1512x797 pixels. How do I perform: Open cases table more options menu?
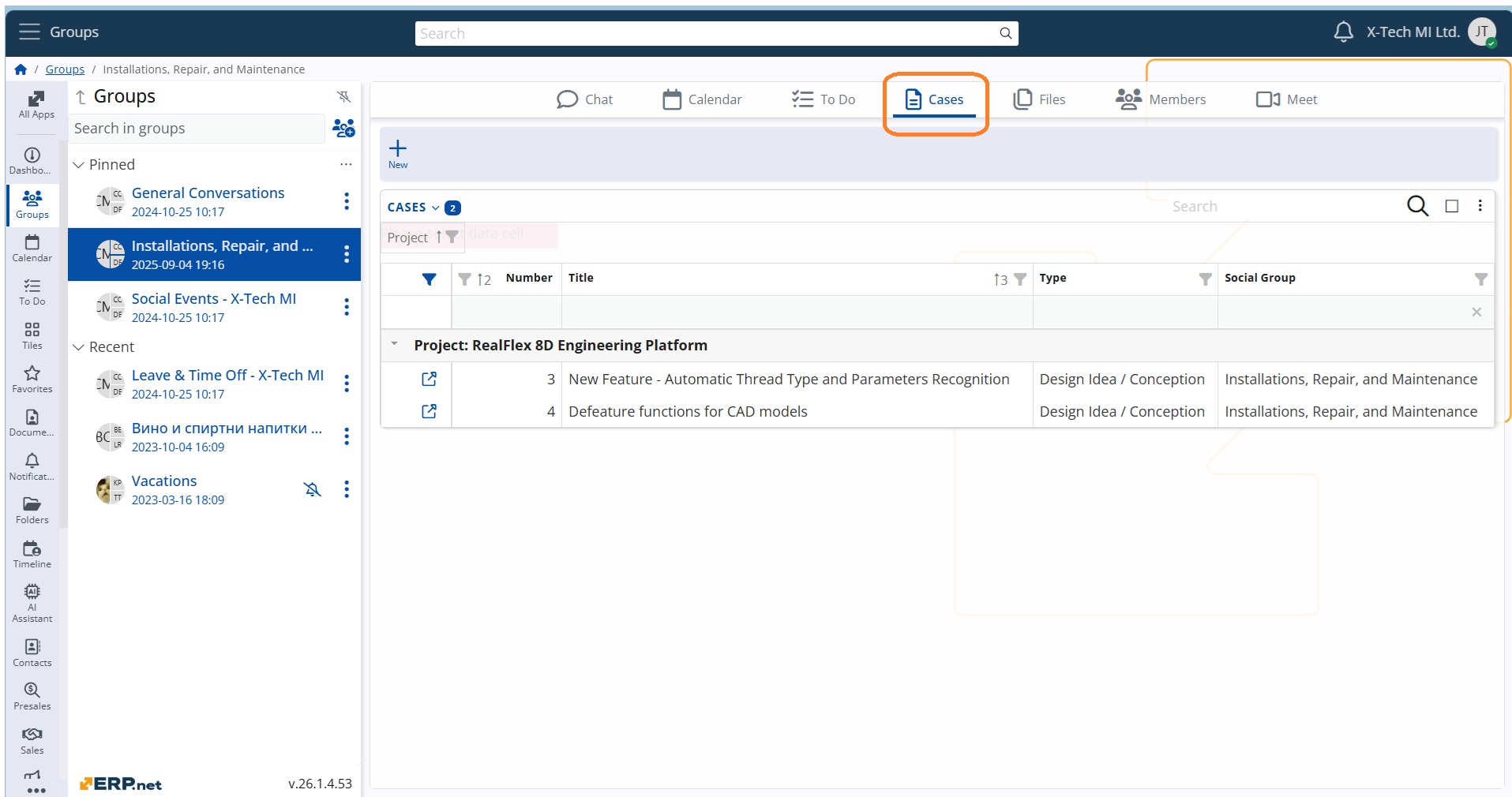tap(1480, 206)
